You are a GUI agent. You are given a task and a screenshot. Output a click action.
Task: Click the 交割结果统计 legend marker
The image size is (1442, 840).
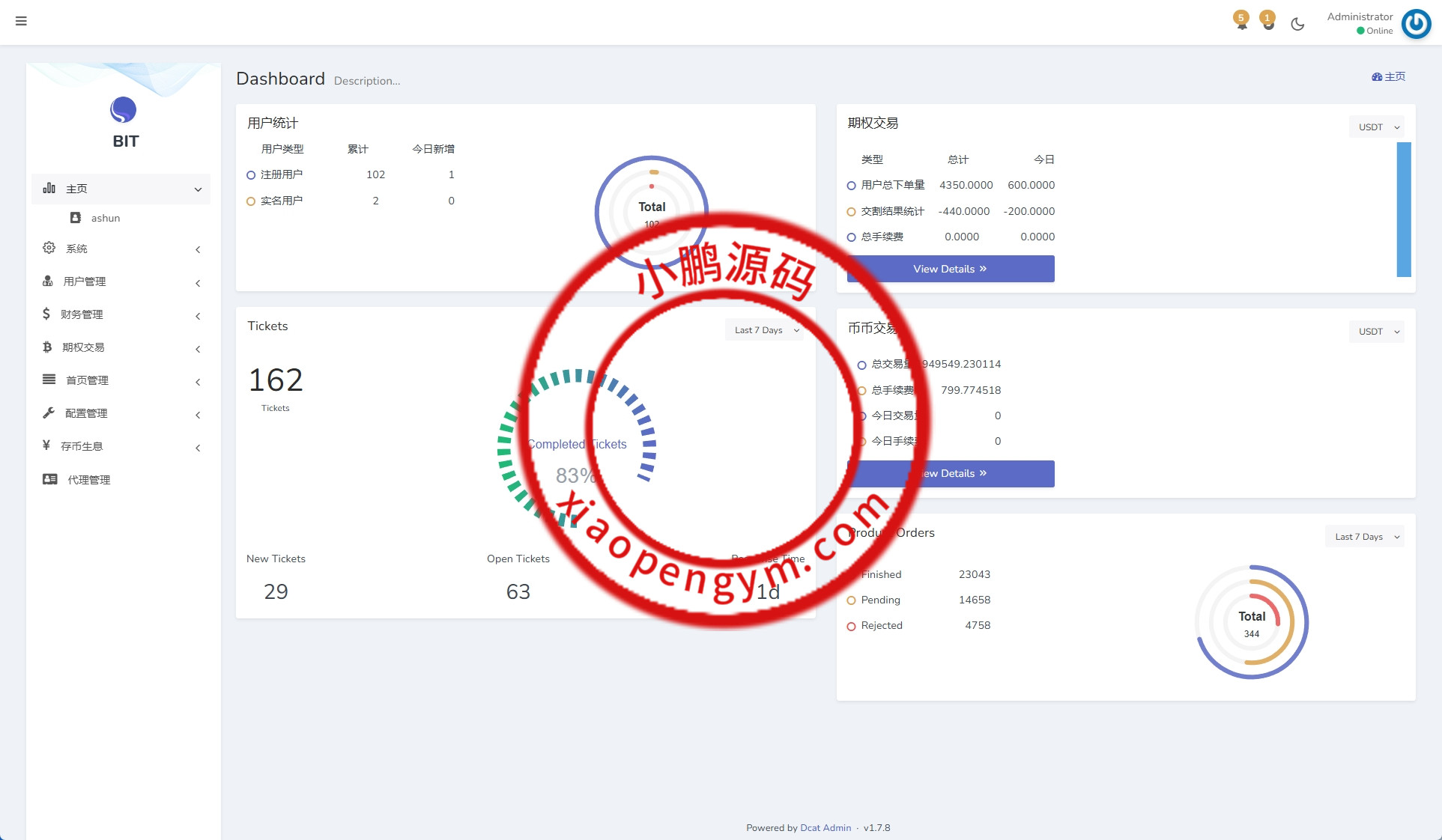click(x=851, y=212)
